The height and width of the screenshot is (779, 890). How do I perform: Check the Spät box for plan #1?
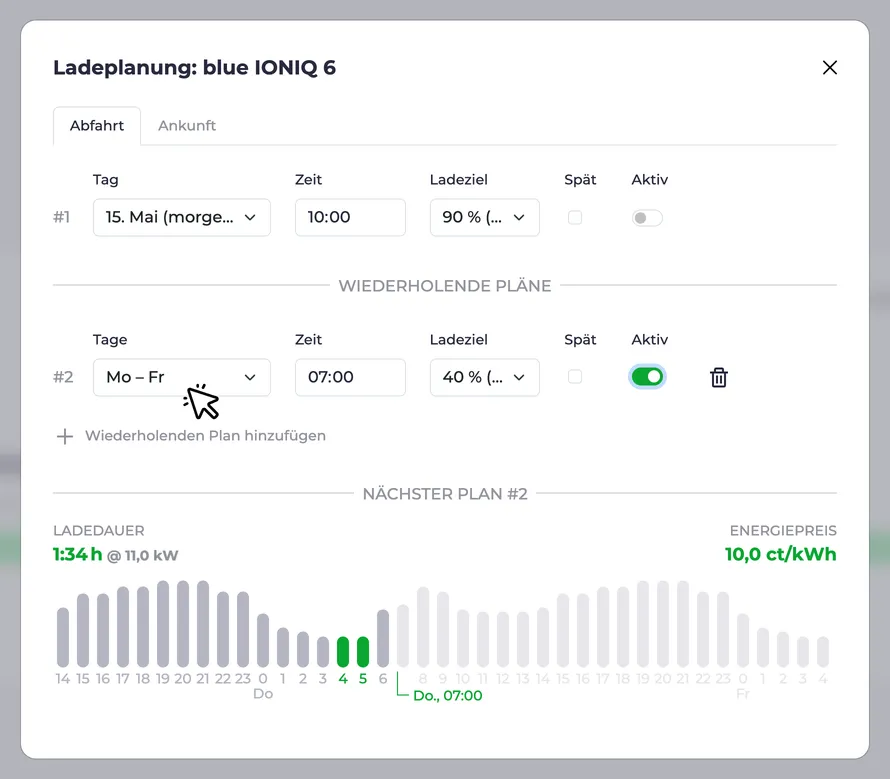(x=575, y=217)
